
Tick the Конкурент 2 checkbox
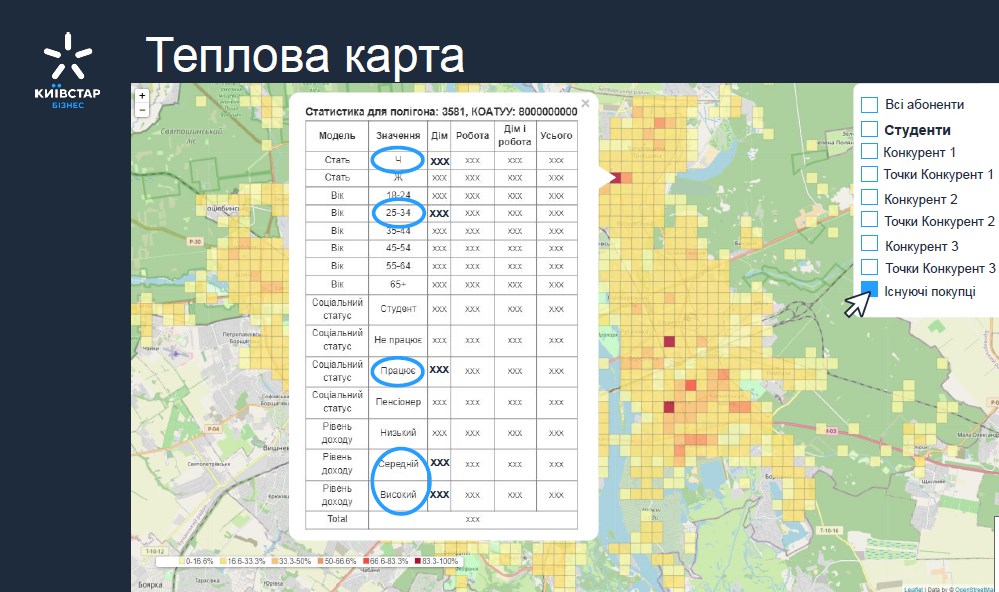point(870,198)
